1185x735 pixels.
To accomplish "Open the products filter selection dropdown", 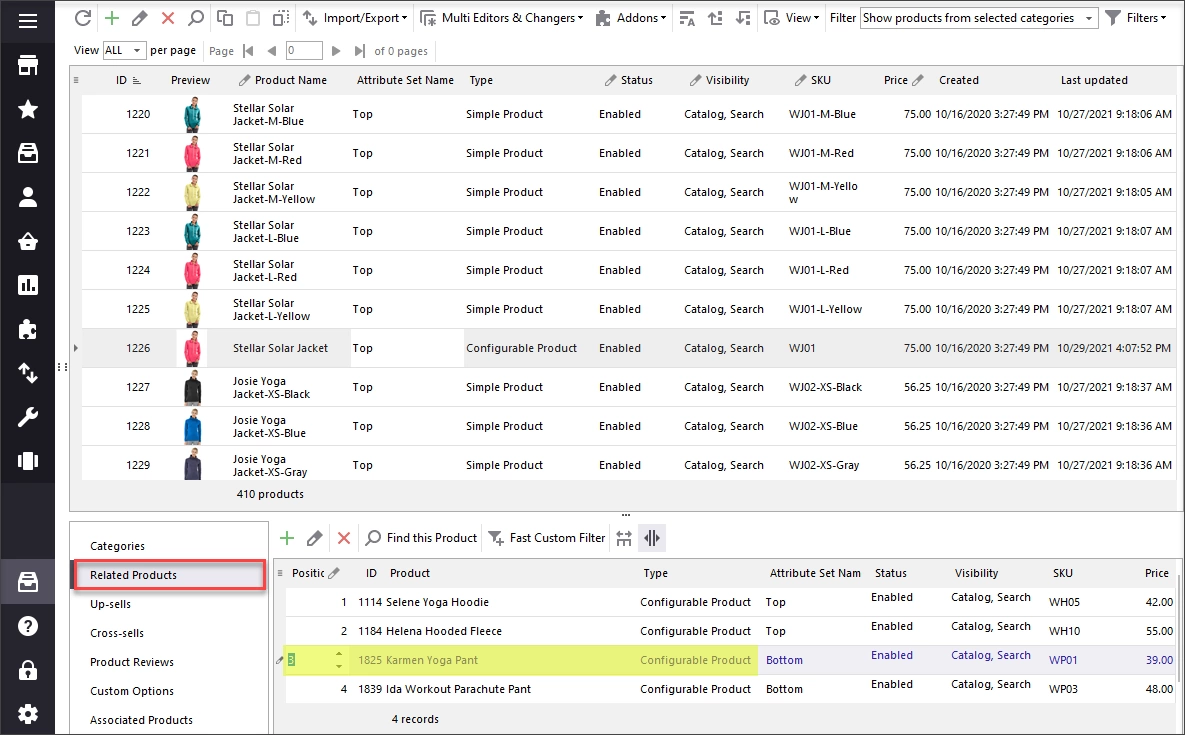I will (x=979, y=18).
